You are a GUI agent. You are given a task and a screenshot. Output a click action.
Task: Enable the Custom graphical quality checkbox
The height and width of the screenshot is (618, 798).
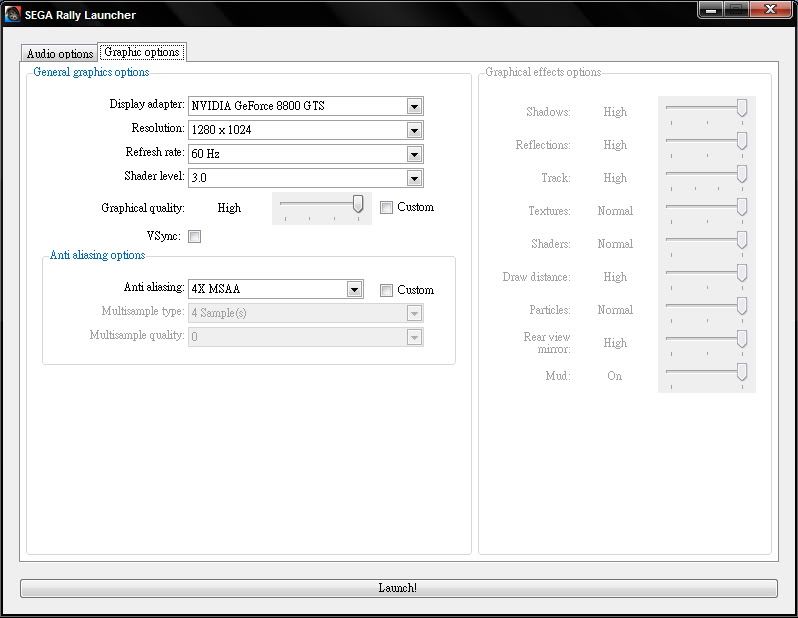(x=386, y=208)
